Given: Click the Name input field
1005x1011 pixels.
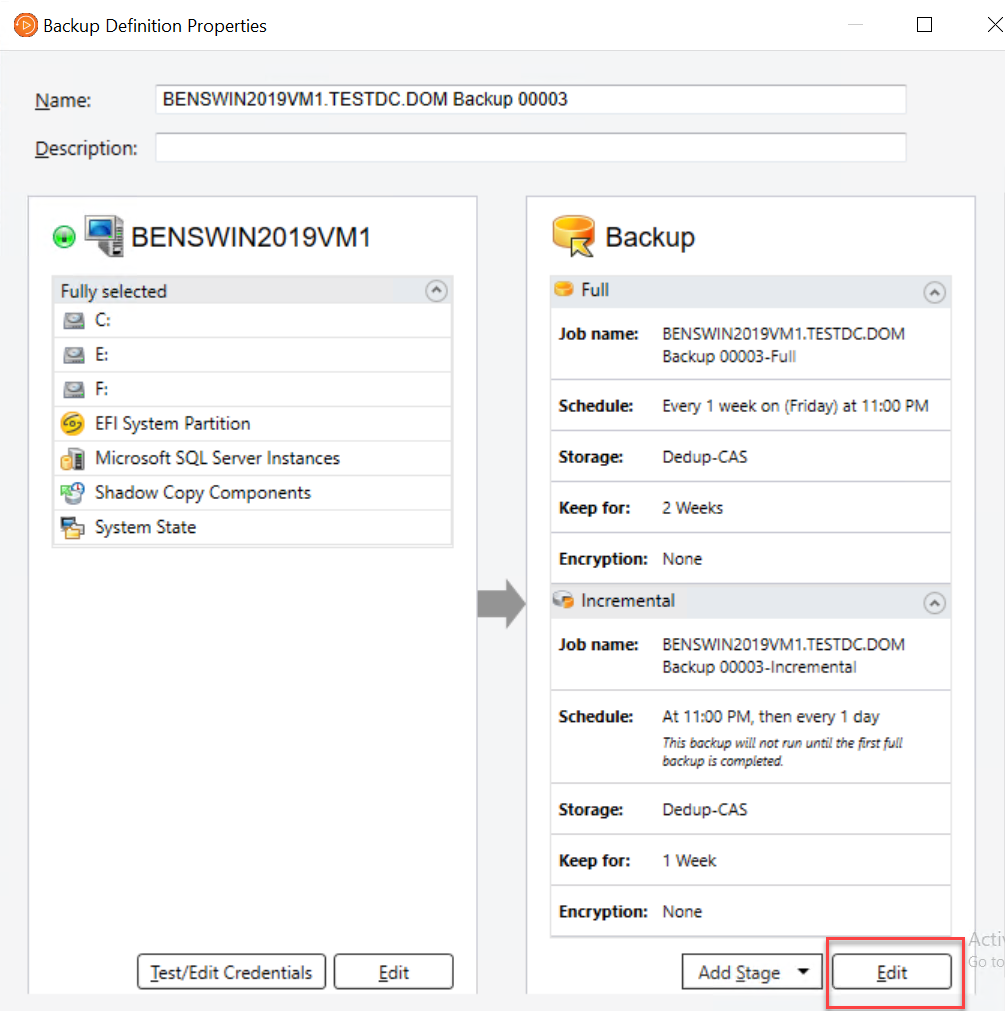Looking at the screenshot, I should [531, 99].
